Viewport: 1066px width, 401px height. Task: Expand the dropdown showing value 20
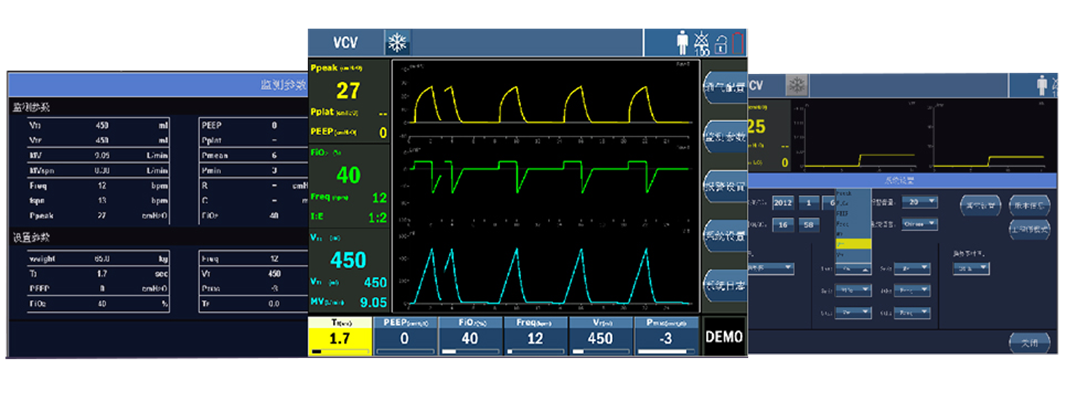pyautogui.click(x=917, y=202)
